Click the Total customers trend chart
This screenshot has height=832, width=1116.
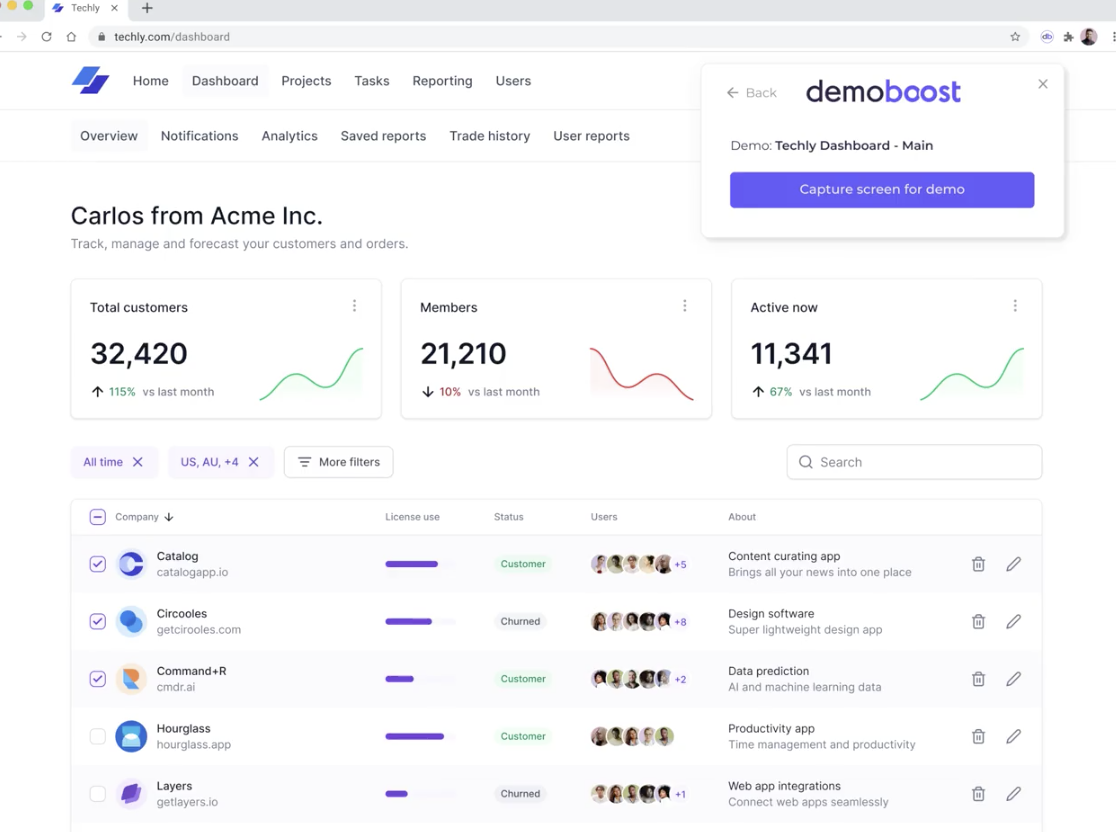tap(312, 374)
